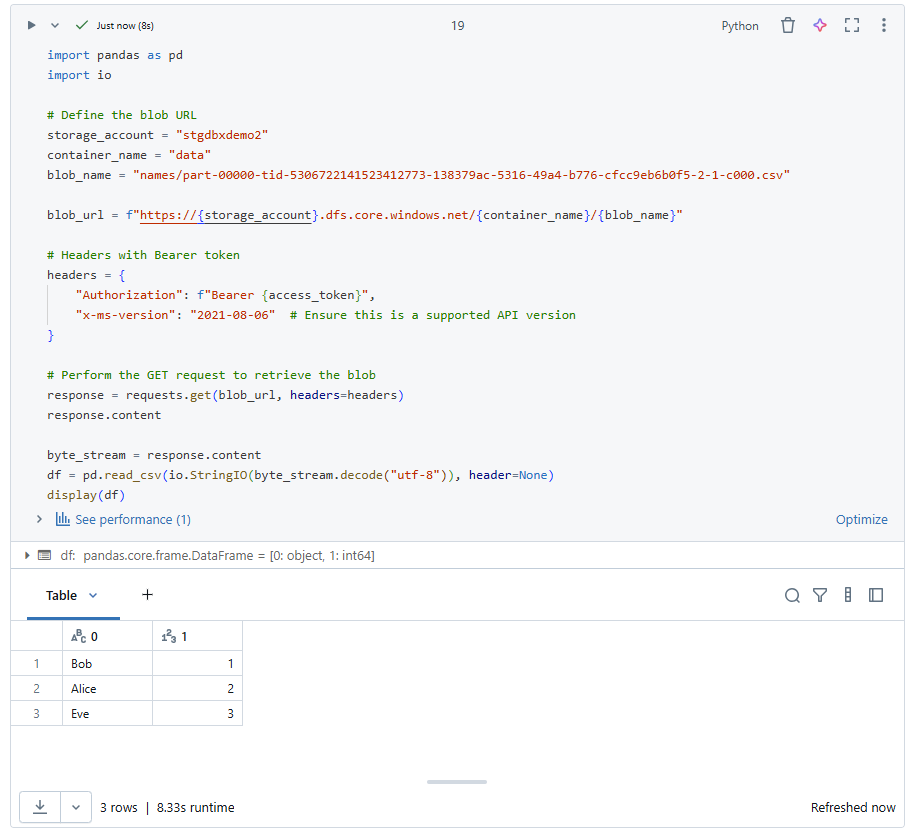Toggle the column visibility panel icon
Image resolution: width=910 pixels, height=833 pixels.
875,595
